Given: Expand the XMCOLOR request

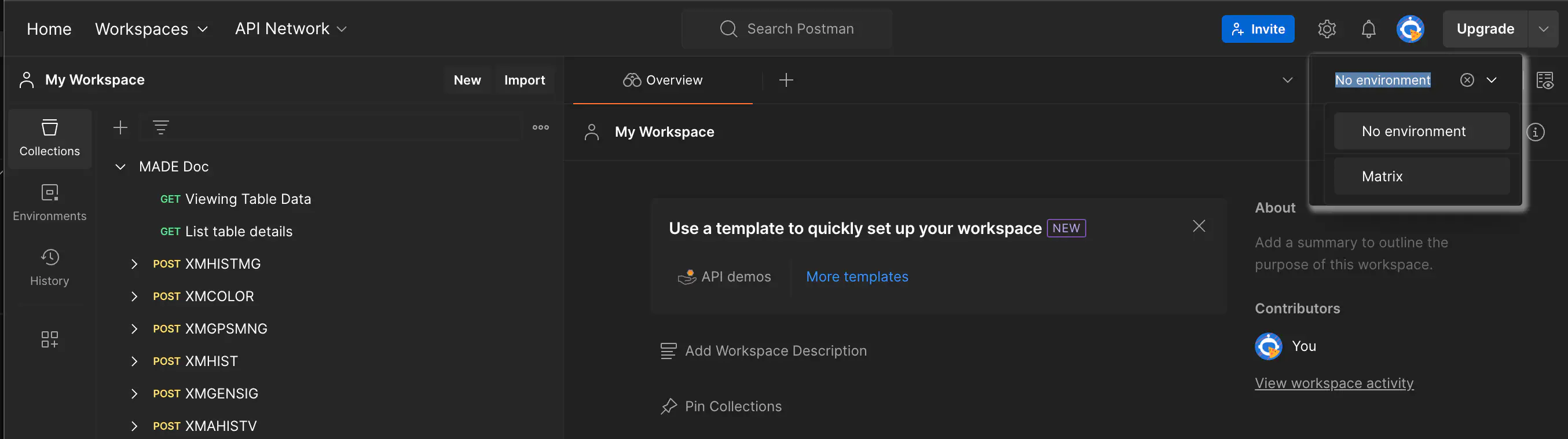Looking at the screenshot, I should tap(134, 296).
